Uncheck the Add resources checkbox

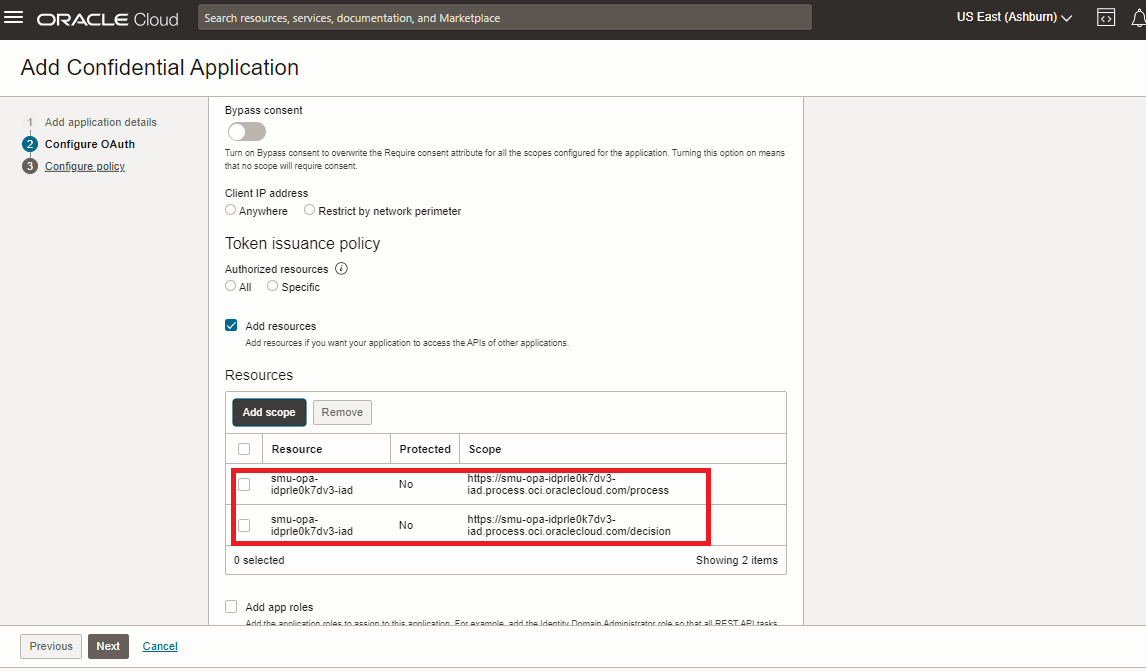click(232, 326)
